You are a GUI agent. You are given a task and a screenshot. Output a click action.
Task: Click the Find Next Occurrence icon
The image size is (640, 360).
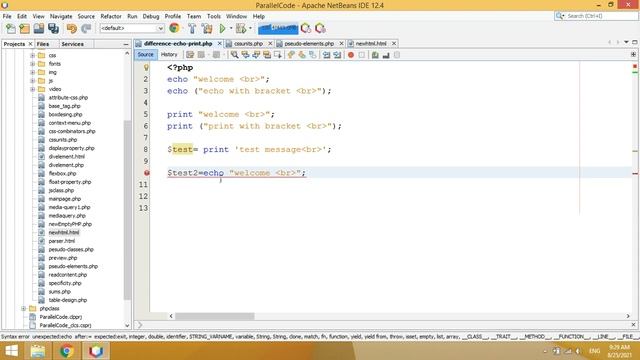click(x=256, y=55)
